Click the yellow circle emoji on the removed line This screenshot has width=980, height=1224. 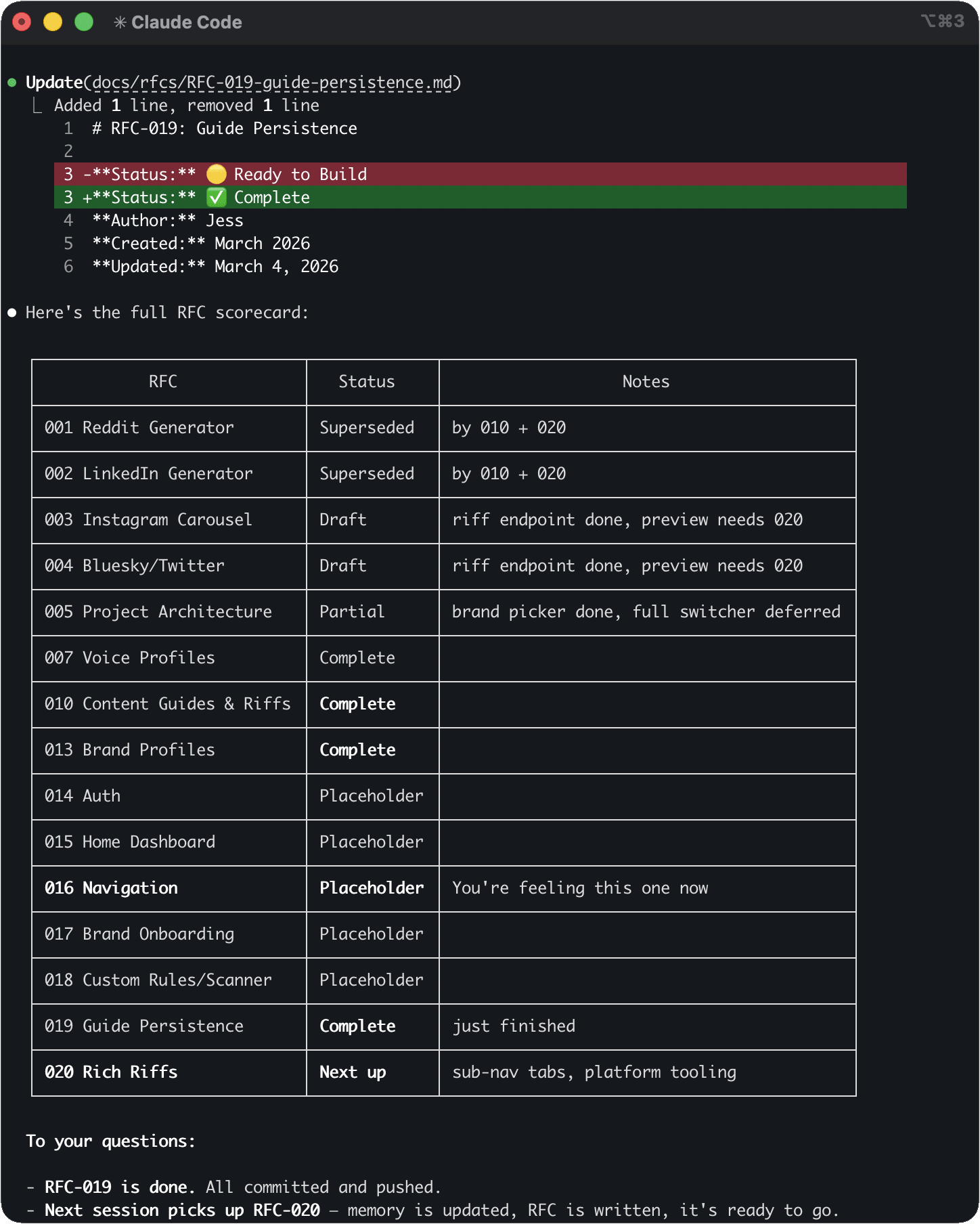(215, 174)
